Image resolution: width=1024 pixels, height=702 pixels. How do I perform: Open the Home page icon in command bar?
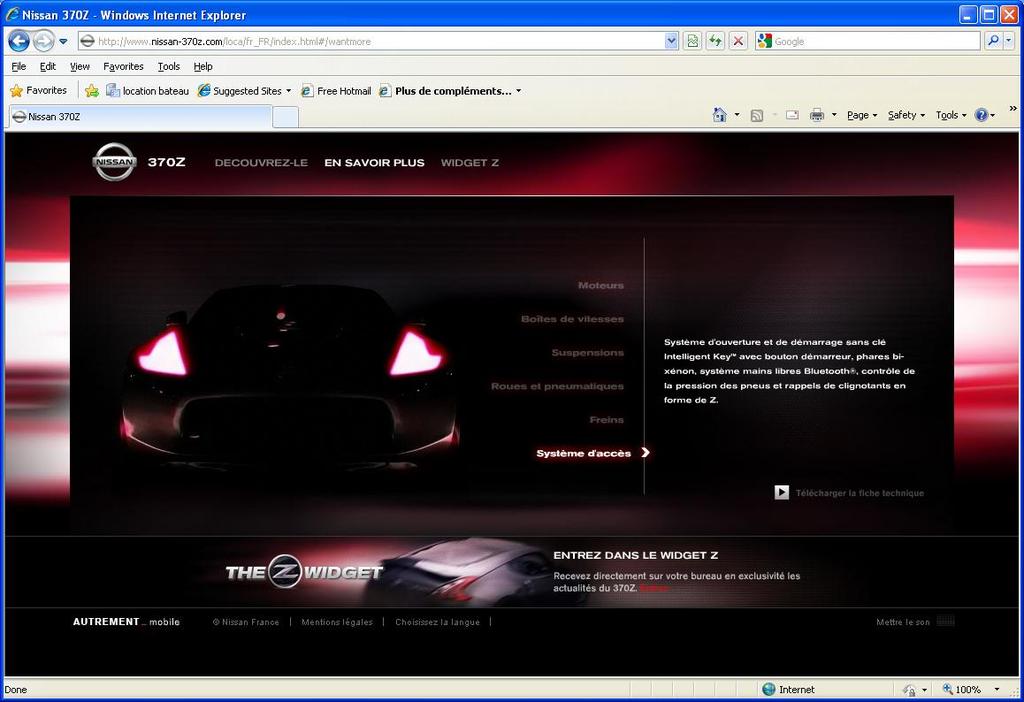tap(719, 115)
